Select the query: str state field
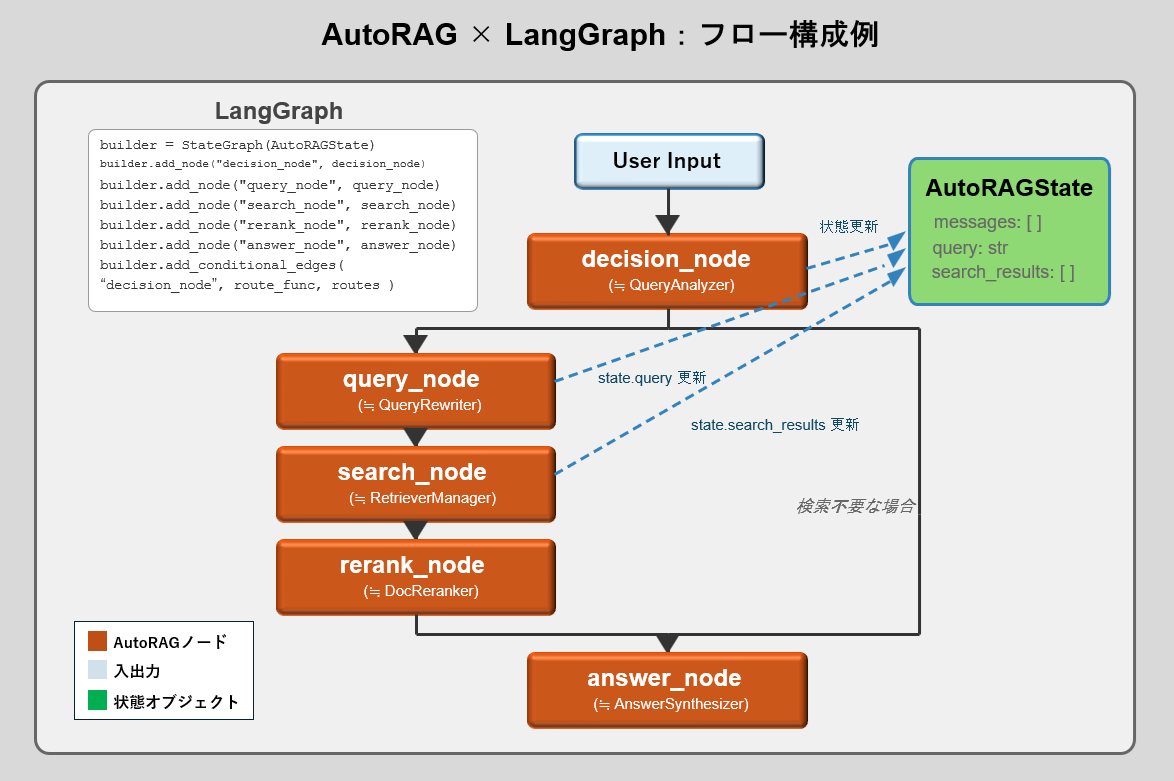The width and height of the screenshot is (1174, 781). (x=968, y=247)
